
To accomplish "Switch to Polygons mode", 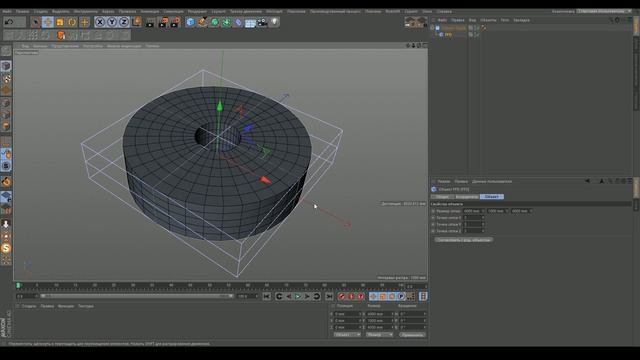I will [6, 126].
